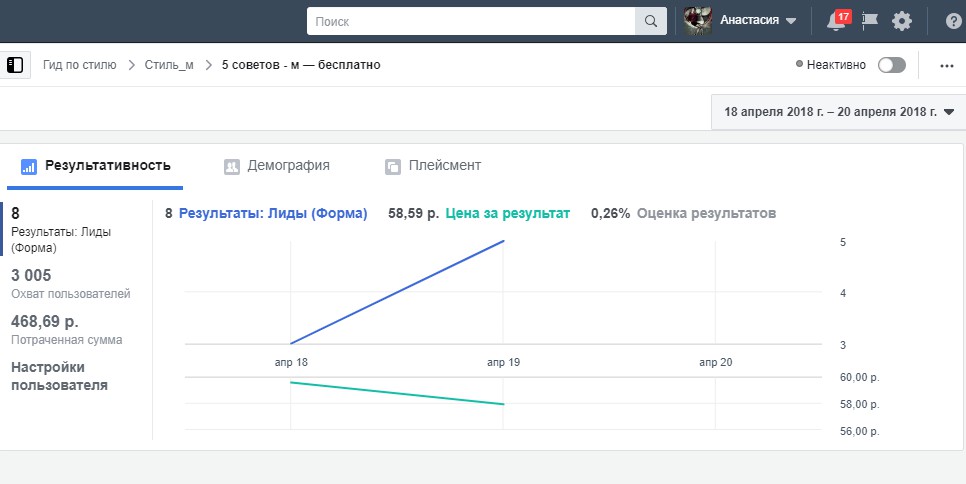Click the Анастасия profile avatar
Image resolution: width=966 pixels, height=484 pixels.
tap(698, 21)
